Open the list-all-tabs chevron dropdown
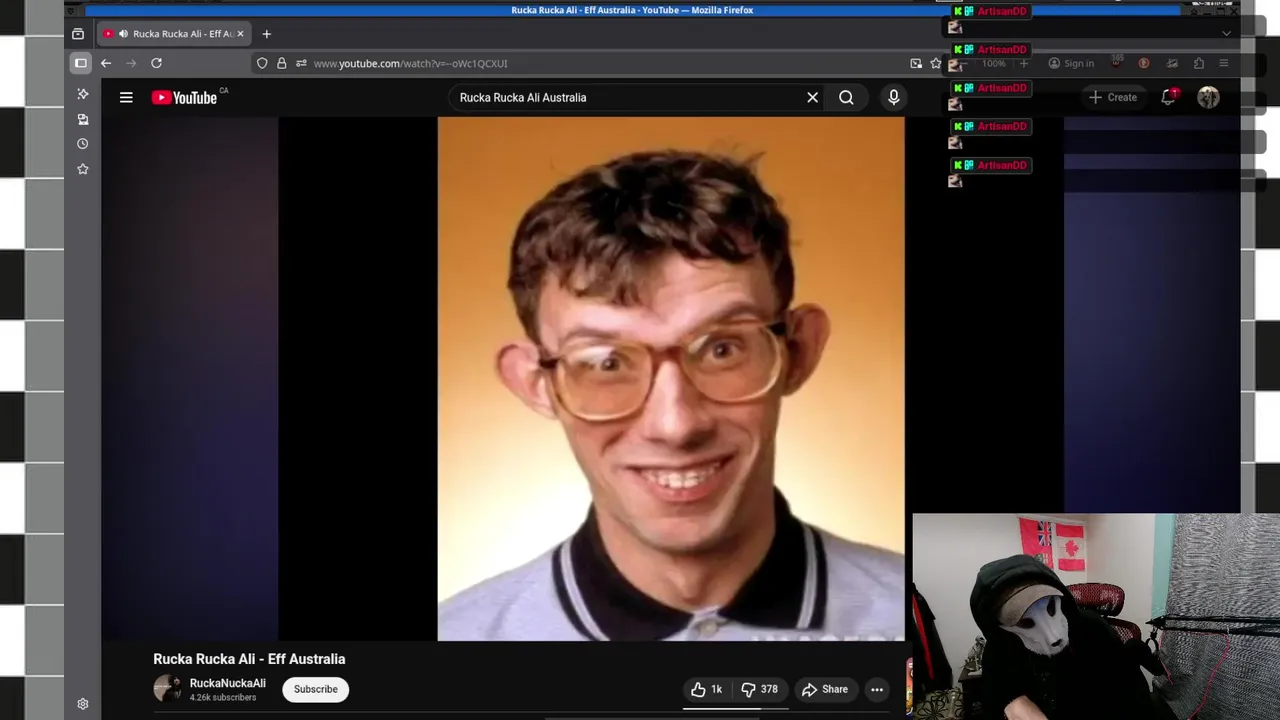This screenshot has height=720, width=1280. point(1226,33)
